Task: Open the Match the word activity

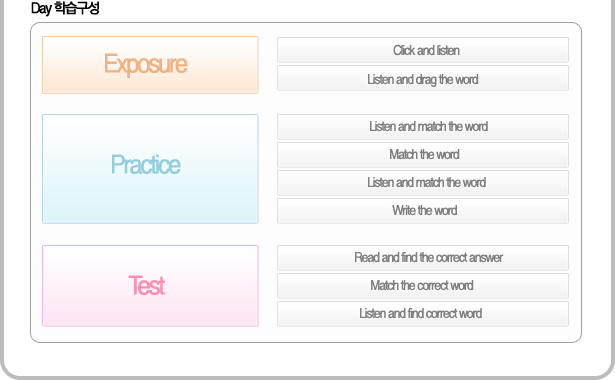Action: (x=423, y=155)
